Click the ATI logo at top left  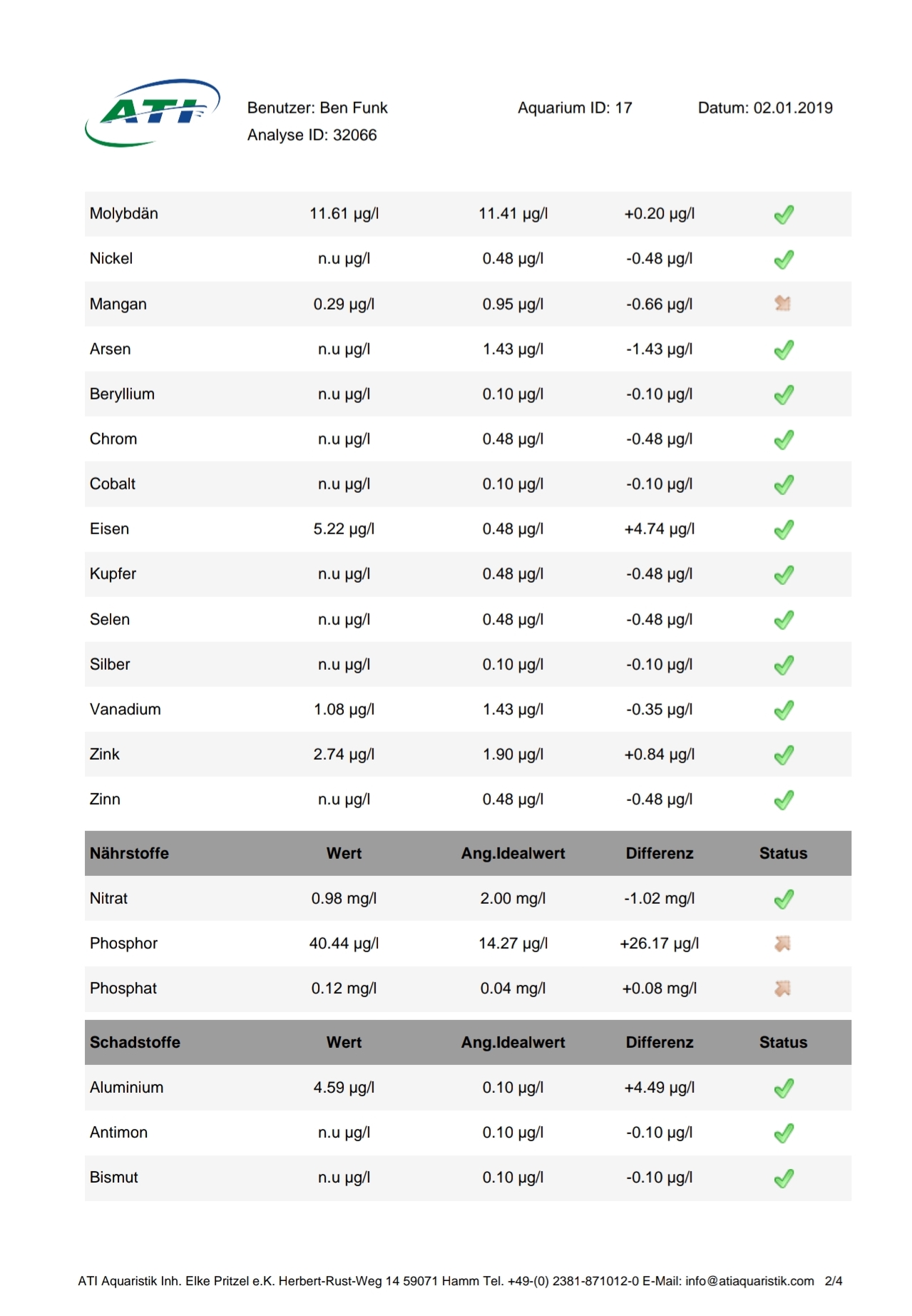pos(152,113)
